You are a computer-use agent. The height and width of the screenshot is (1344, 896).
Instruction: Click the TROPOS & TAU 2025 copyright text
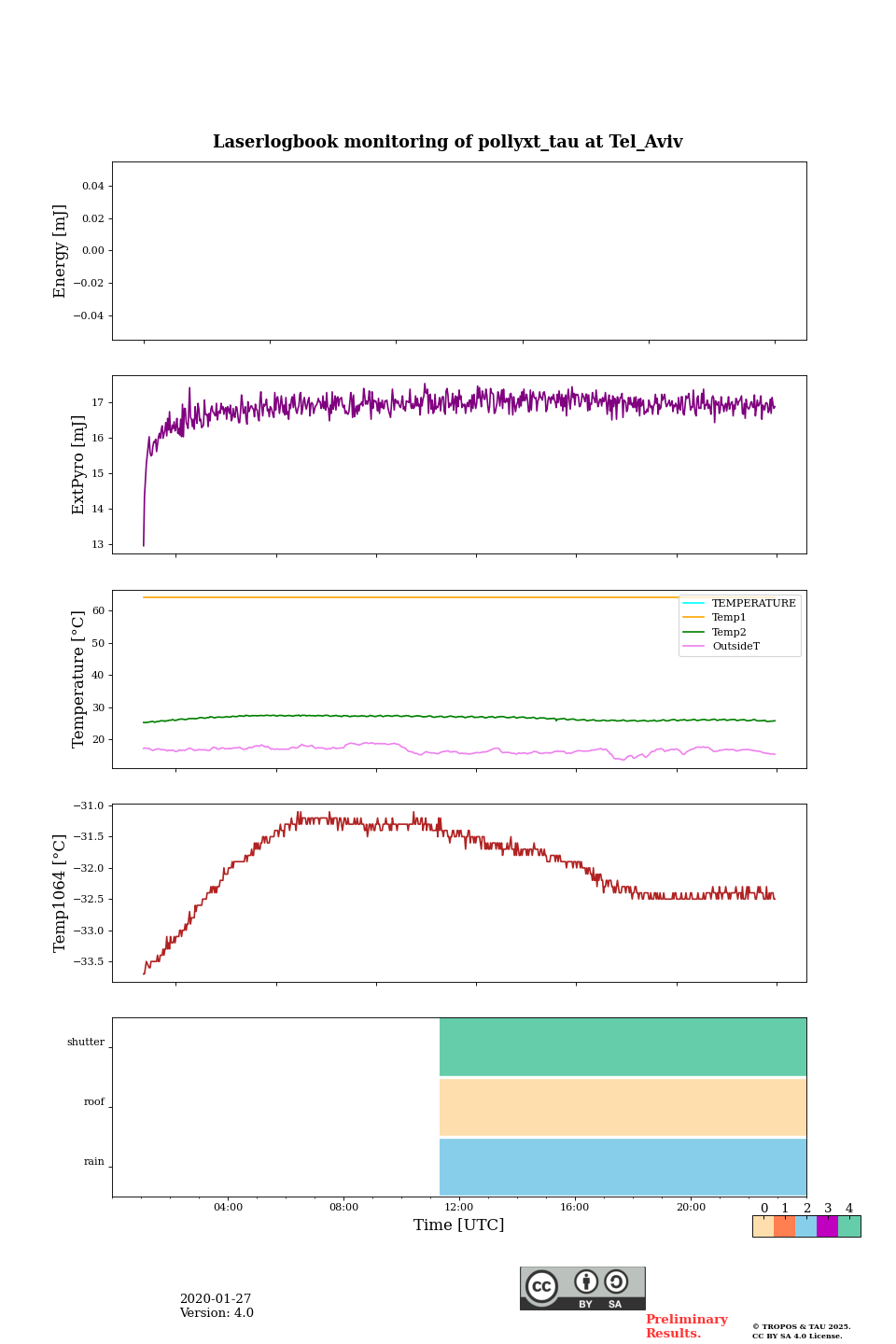[x=802, y=1326]
